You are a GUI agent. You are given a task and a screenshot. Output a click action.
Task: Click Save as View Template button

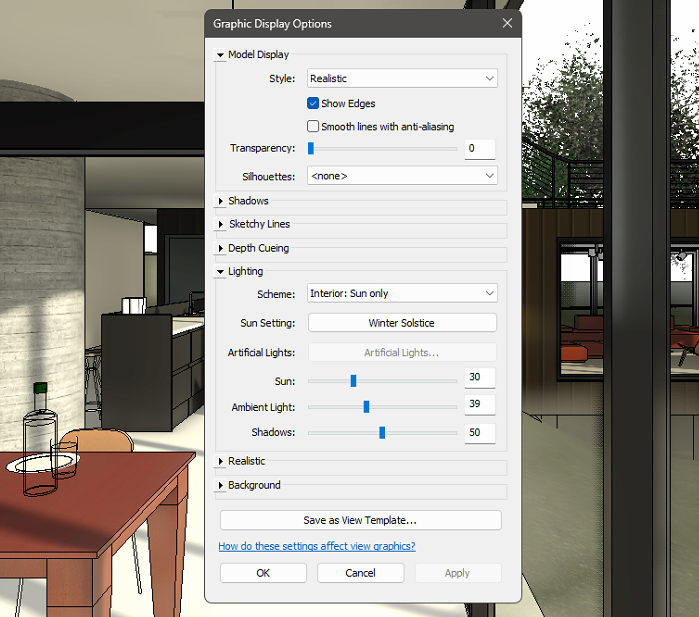point(360,520)
